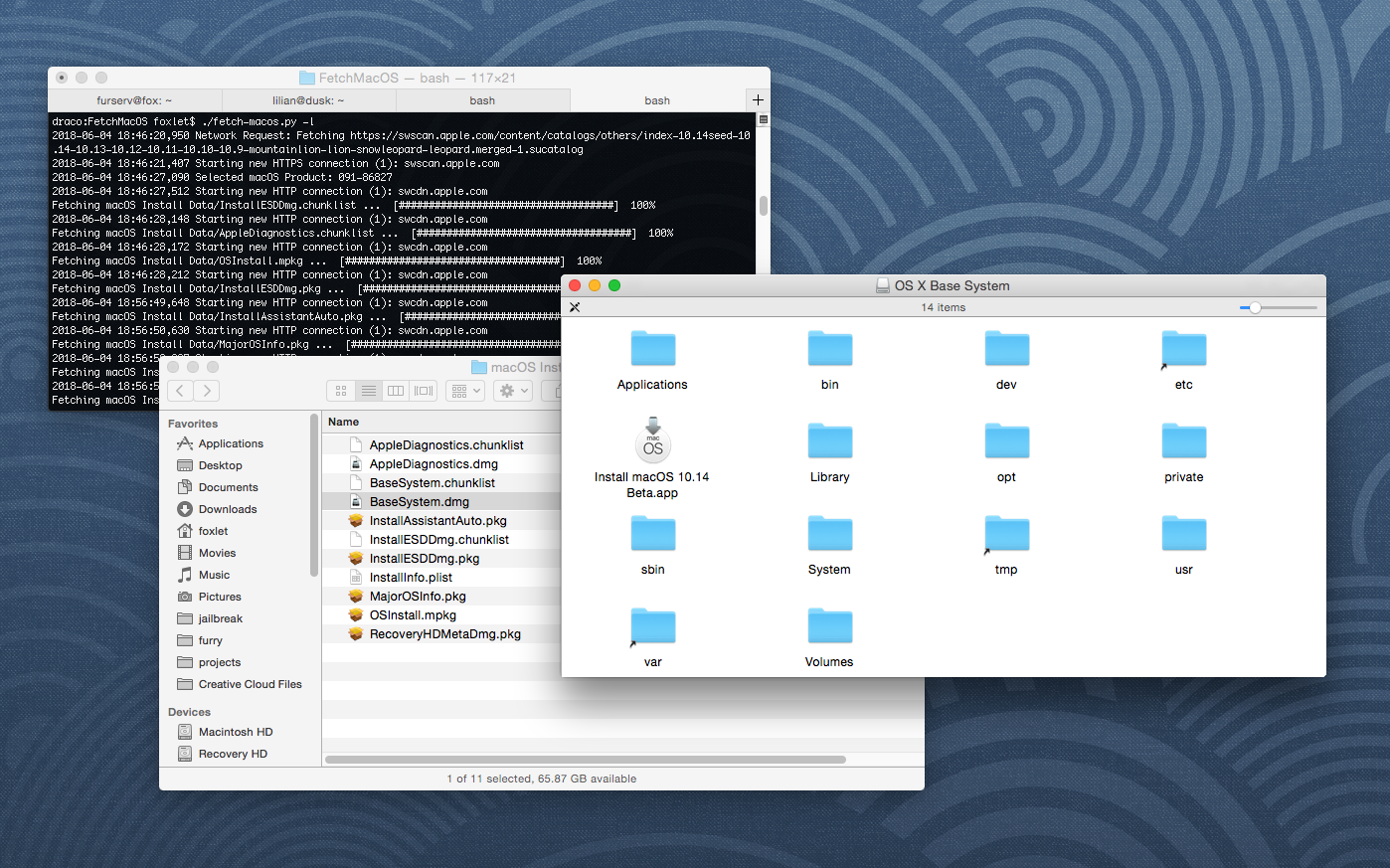This screenshot has width=1390, height=868.
Task: Select Documents in Finder sidebar
Action: 217,487
